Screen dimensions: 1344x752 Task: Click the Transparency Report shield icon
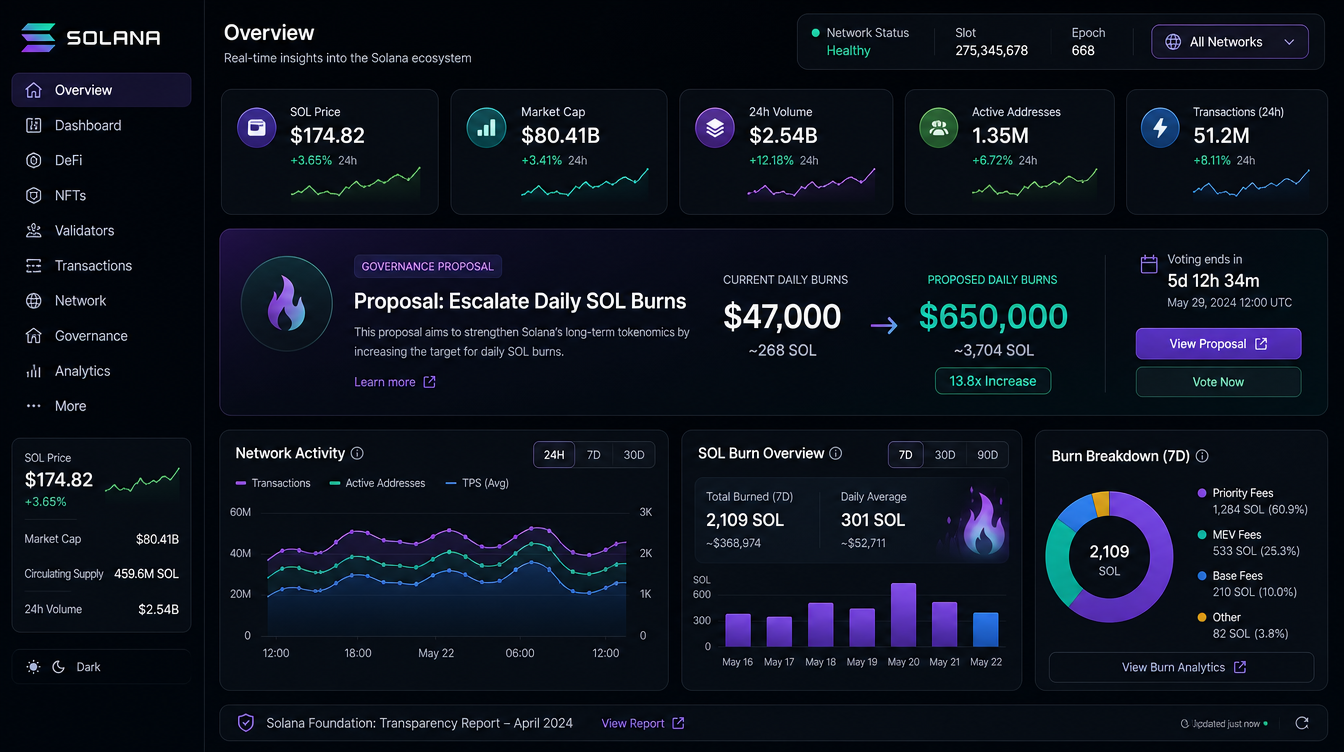point(246,723)
